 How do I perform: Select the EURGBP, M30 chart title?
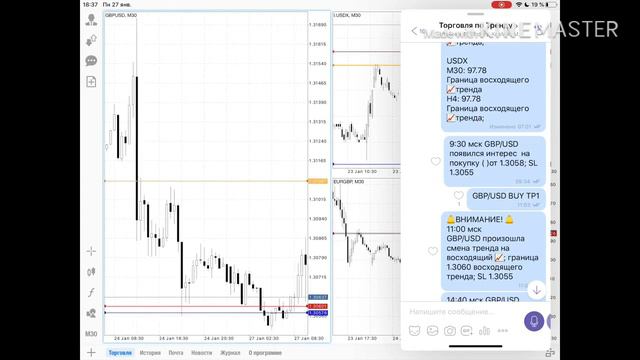point(349,182)
